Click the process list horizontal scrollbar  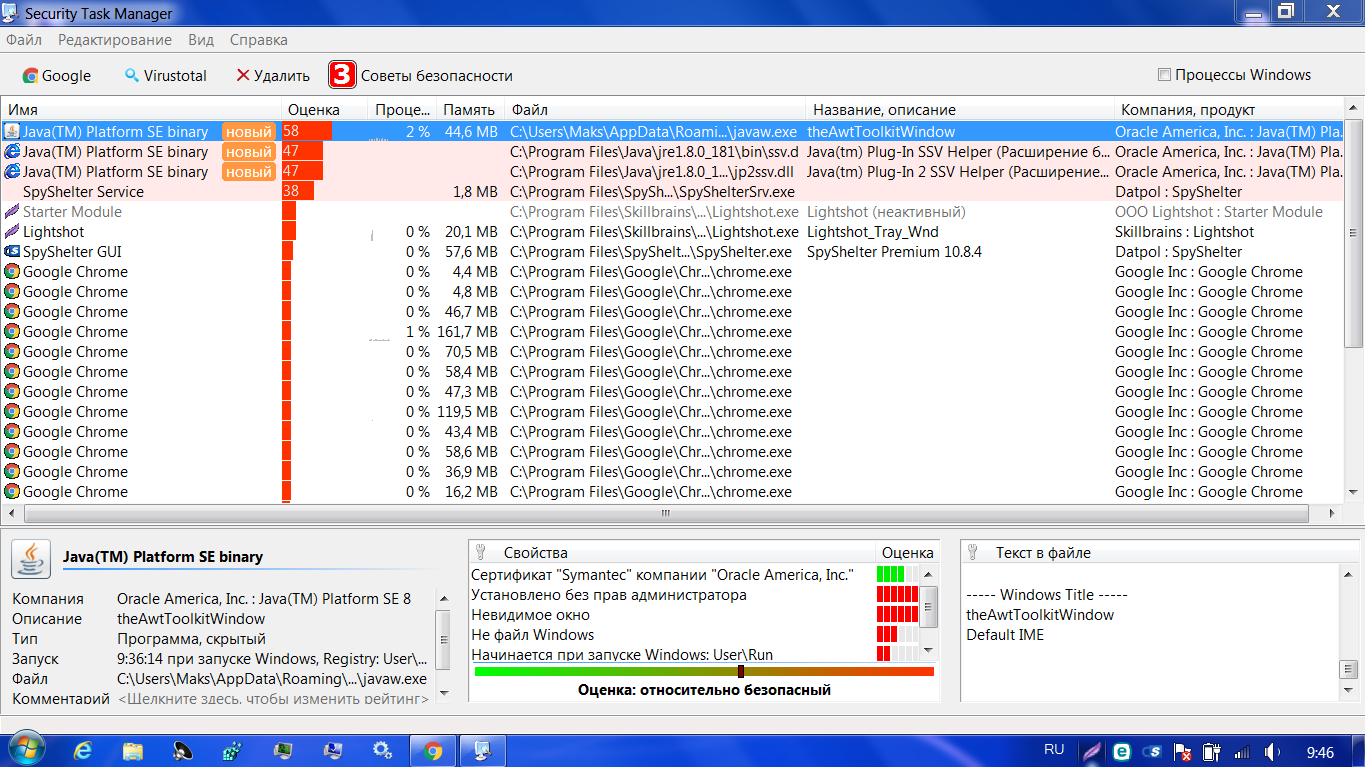click(x=665, y=513)
